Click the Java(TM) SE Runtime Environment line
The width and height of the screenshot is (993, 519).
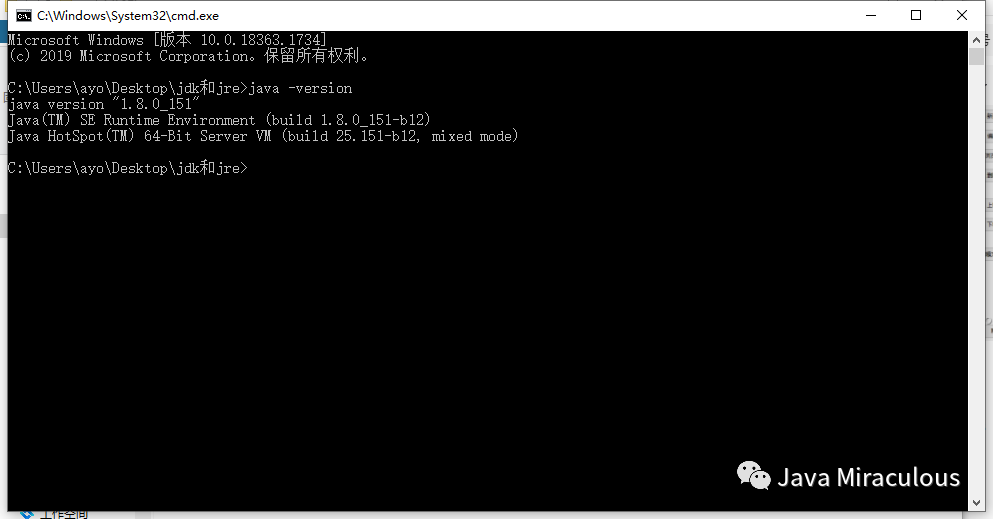point(219,120)
